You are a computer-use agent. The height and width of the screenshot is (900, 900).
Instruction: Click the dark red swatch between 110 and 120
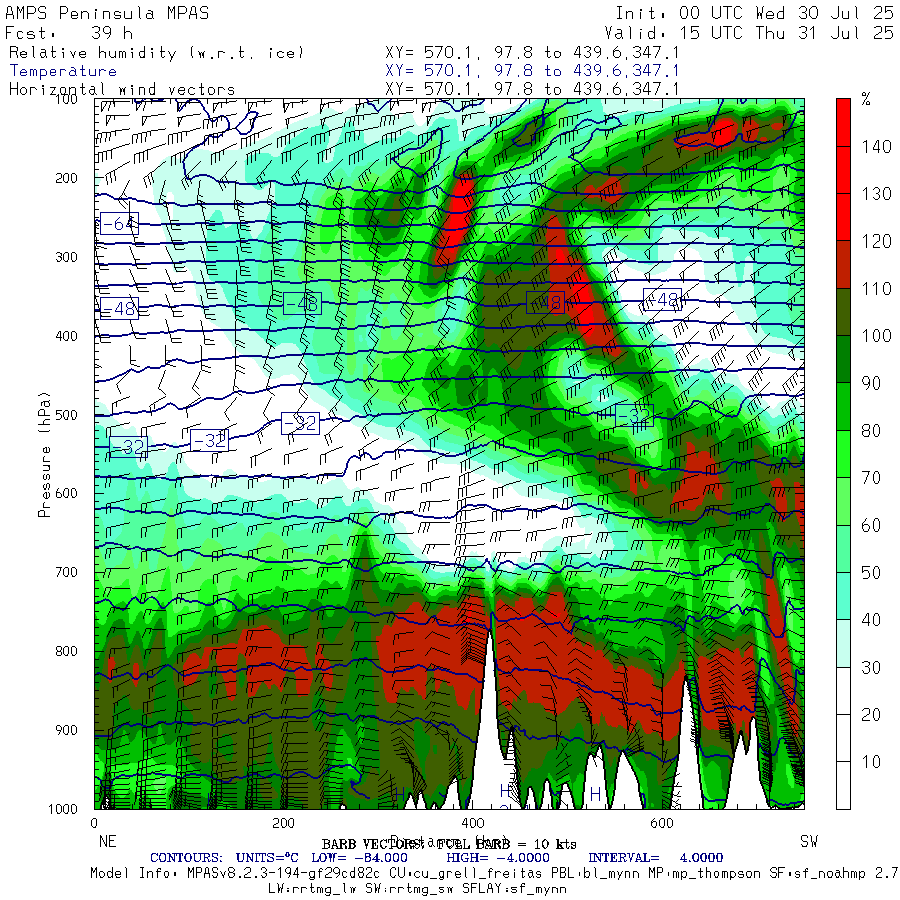pos(843,265)
